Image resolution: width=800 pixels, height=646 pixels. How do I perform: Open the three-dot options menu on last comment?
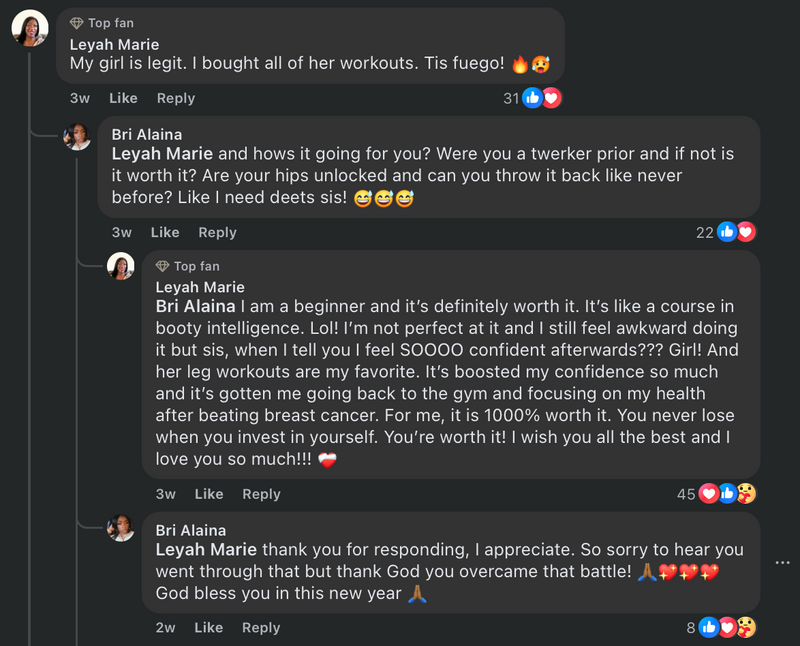782,563
